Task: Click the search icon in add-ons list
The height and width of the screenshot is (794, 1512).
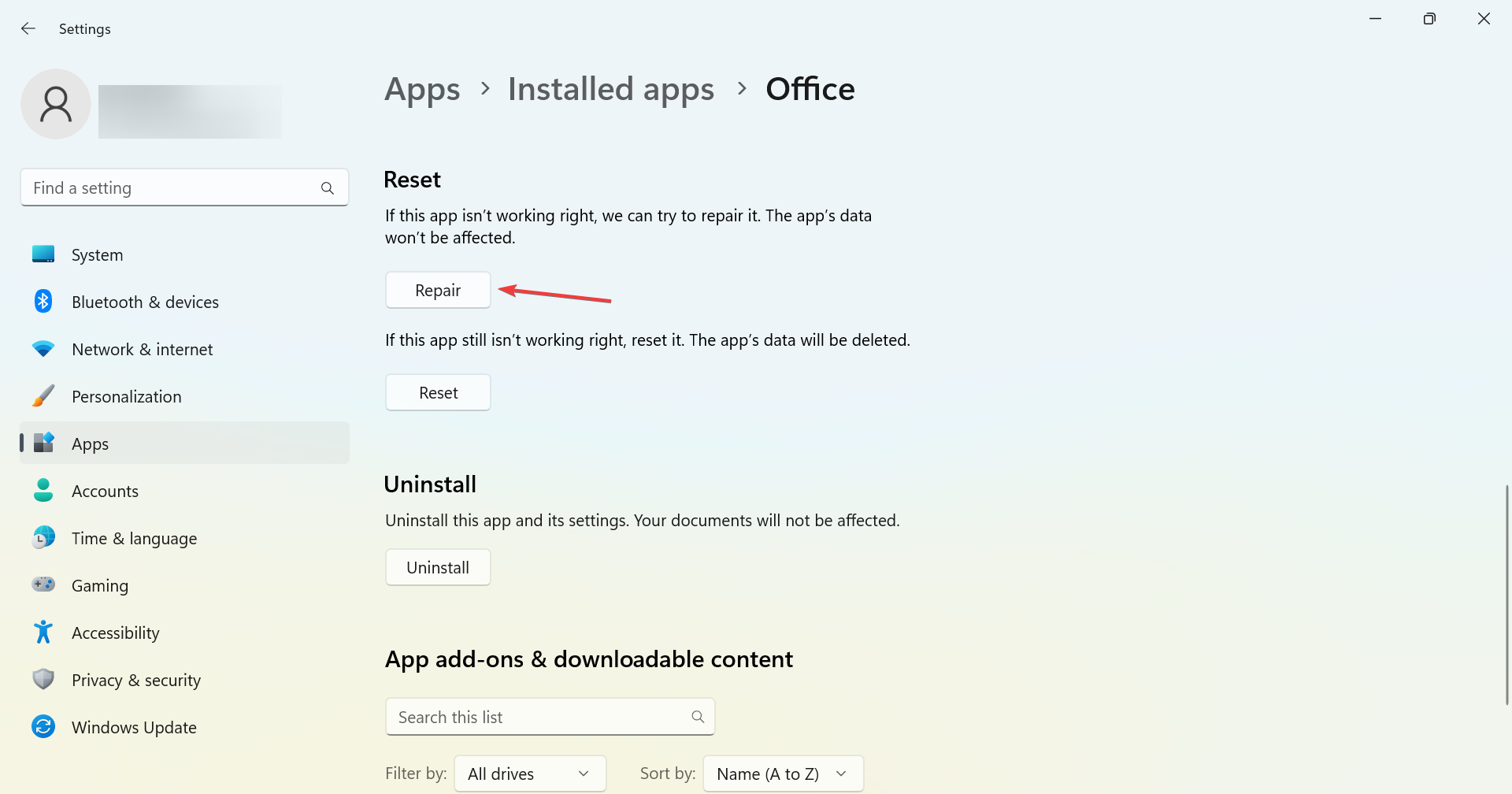Action: (x=698, y=717)
